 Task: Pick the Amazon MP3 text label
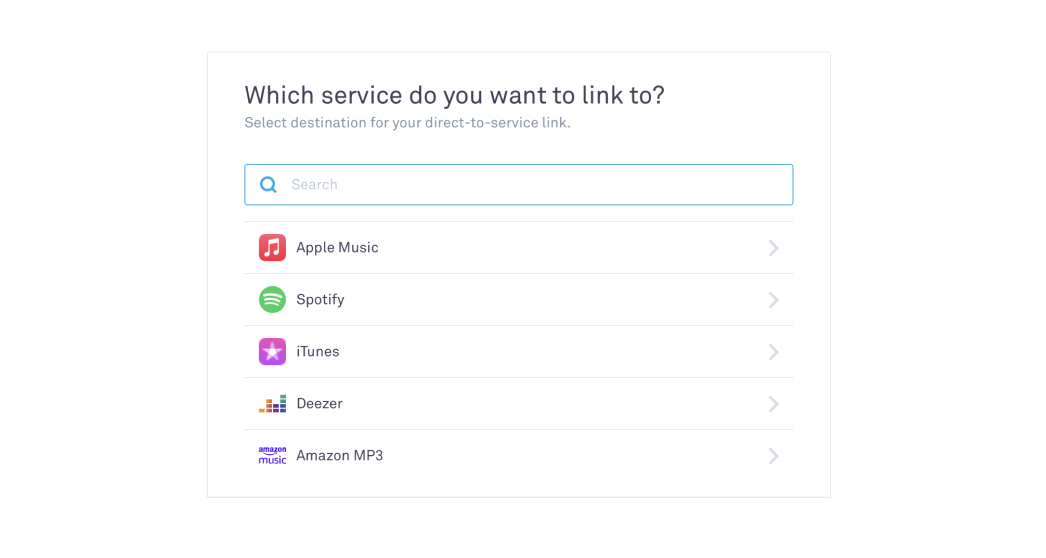pyautogui.click(x=340, y=456)
